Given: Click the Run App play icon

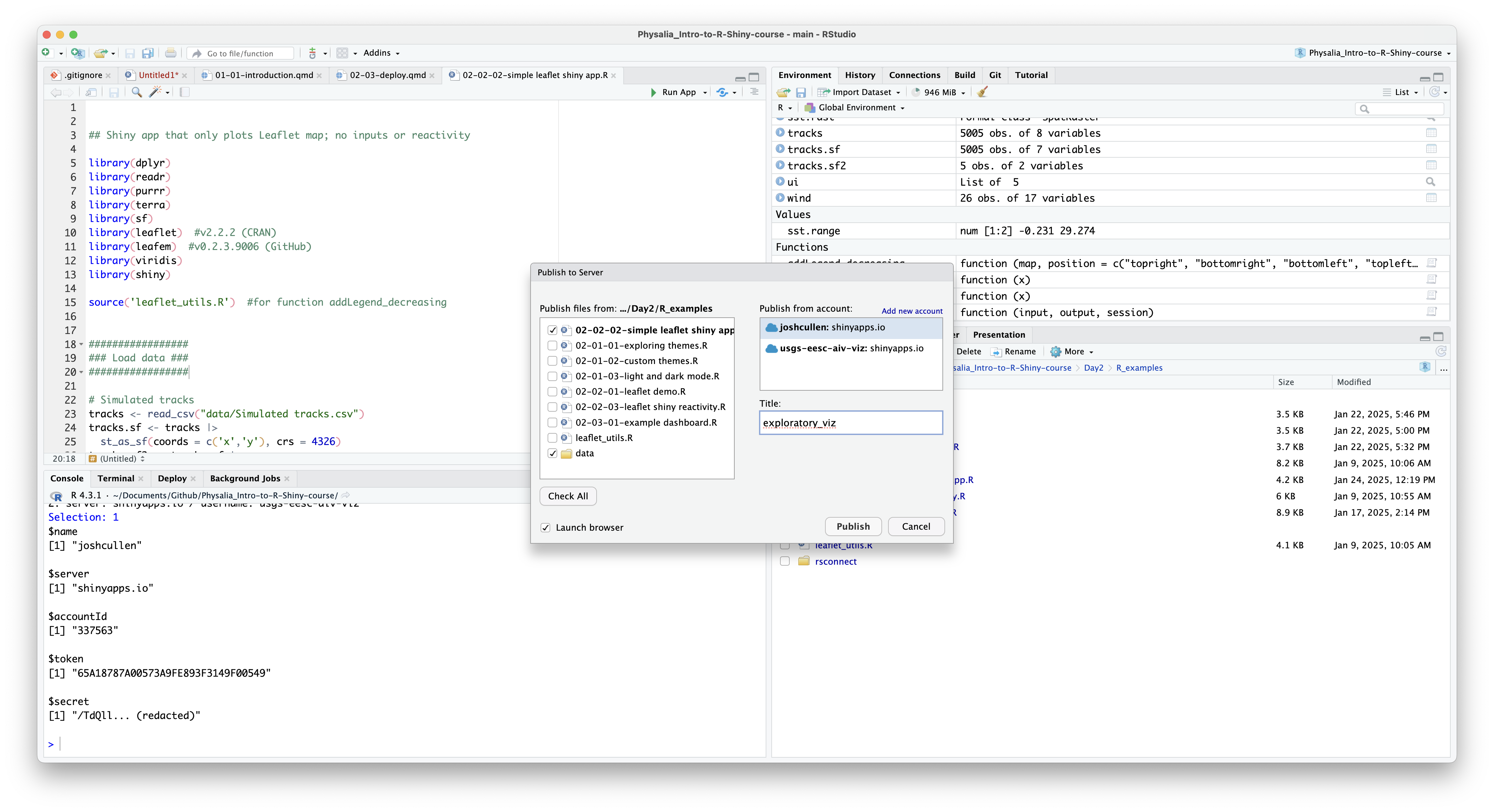Looking at the screenshot, I should [654, 92].
